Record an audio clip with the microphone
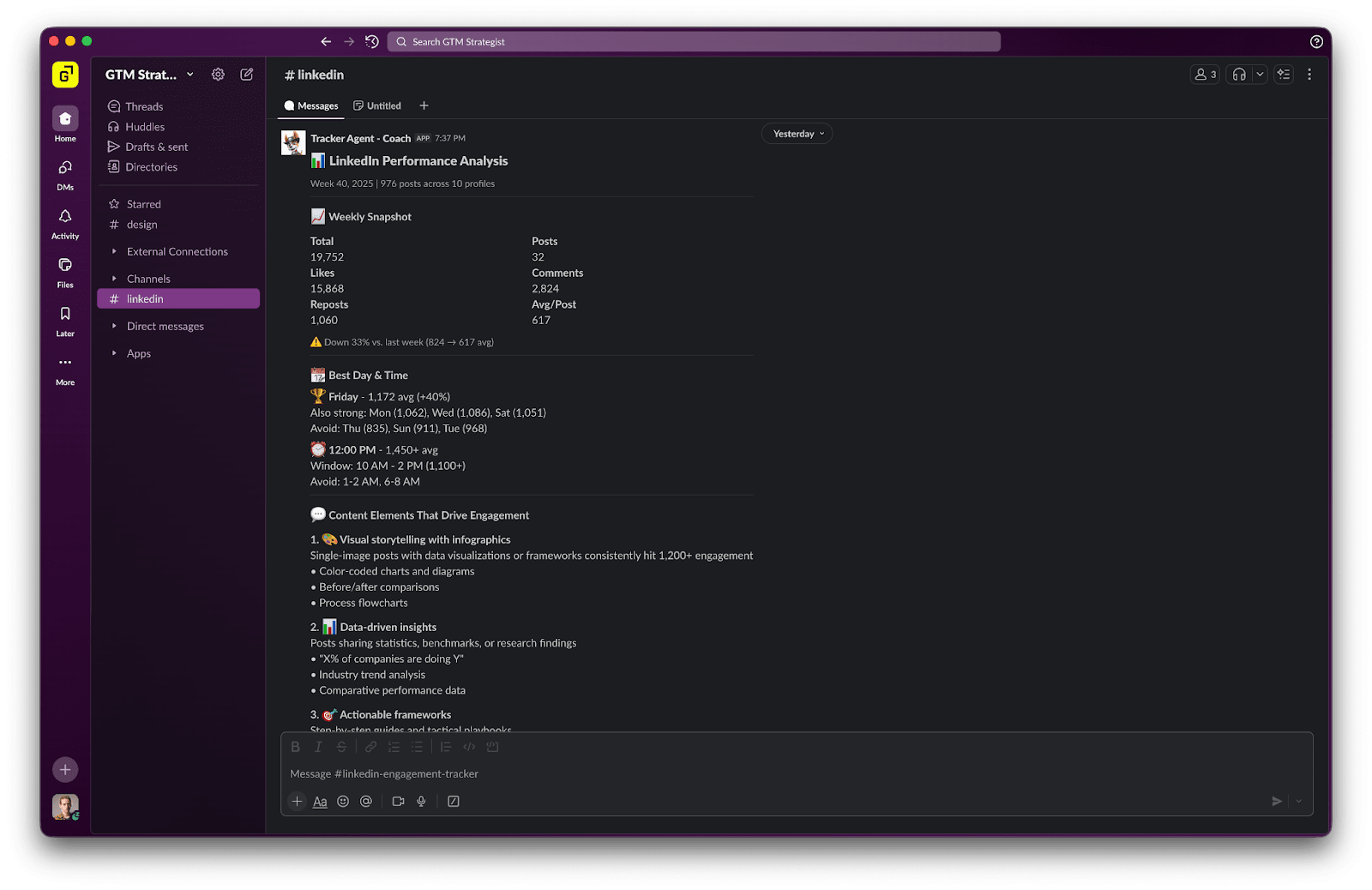 click(421, 801)
